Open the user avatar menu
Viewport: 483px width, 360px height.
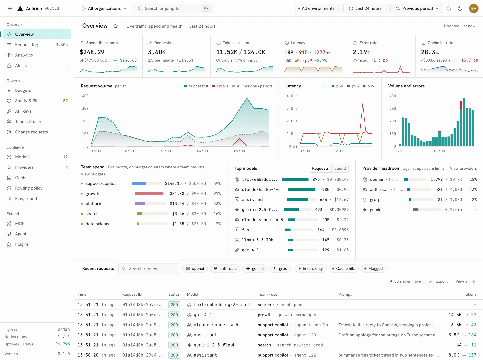(x=473, y=8)
